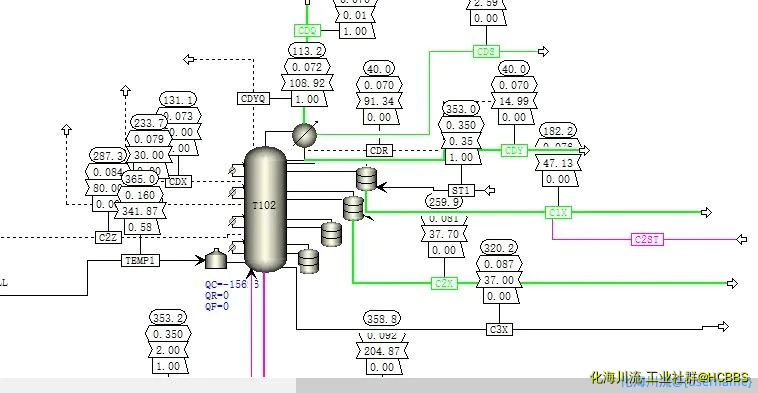Select the CDY stream label

(514, 150)
